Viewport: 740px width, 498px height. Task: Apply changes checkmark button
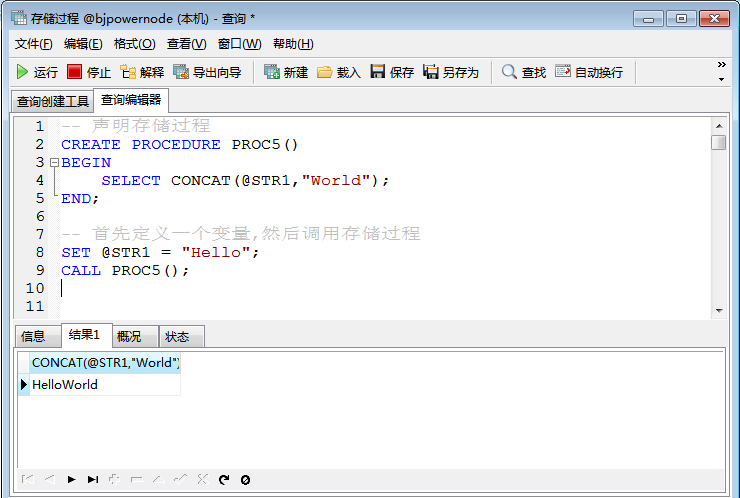[x=180, y=480]
